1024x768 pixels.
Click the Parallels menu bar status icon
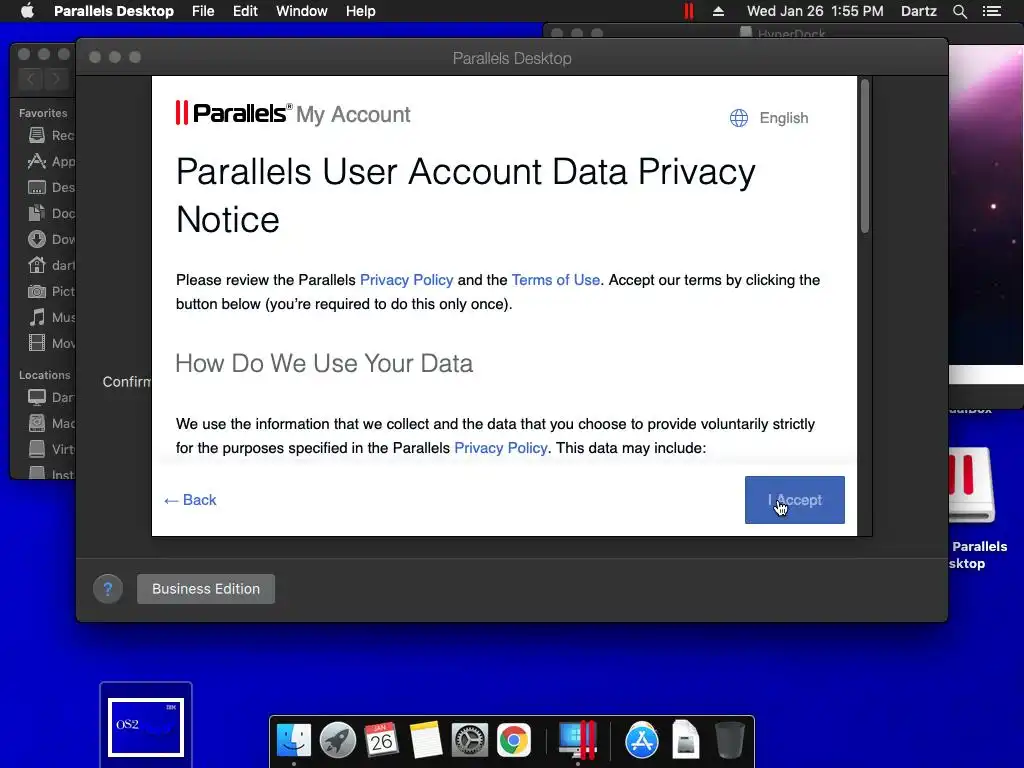[x=688, y=11]
